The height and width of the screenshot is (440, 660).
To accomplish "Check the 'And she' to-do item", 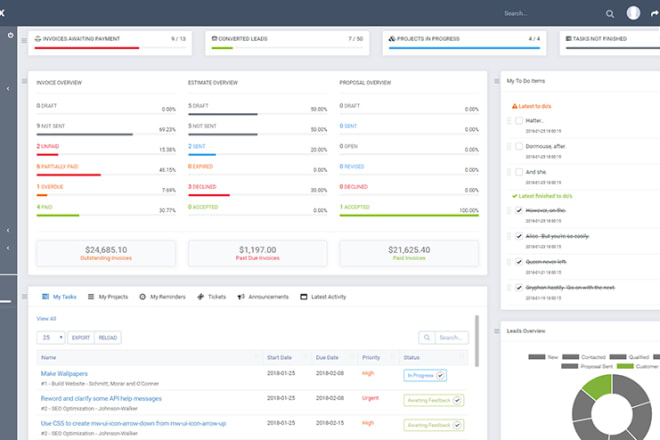I will tap(519, 172).
